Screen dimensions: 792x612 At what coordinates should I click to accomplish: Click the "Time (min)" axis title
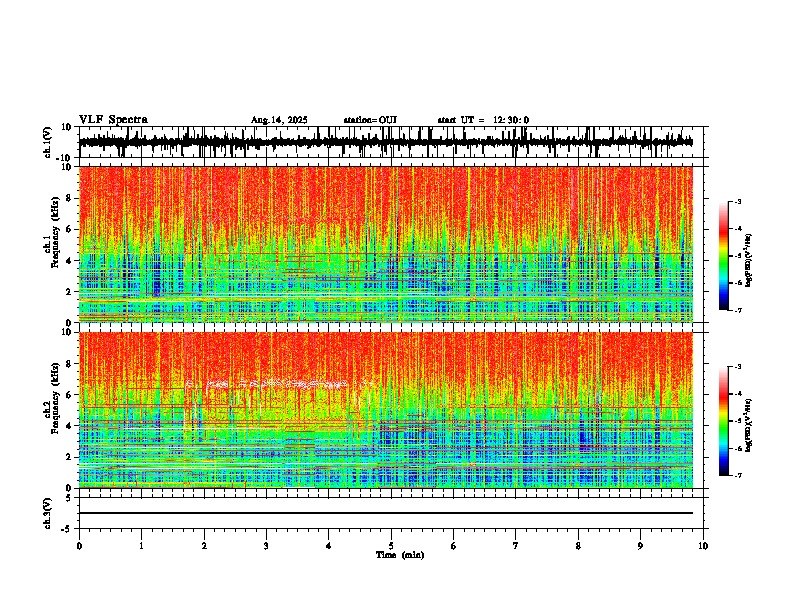tap(400, 555)
